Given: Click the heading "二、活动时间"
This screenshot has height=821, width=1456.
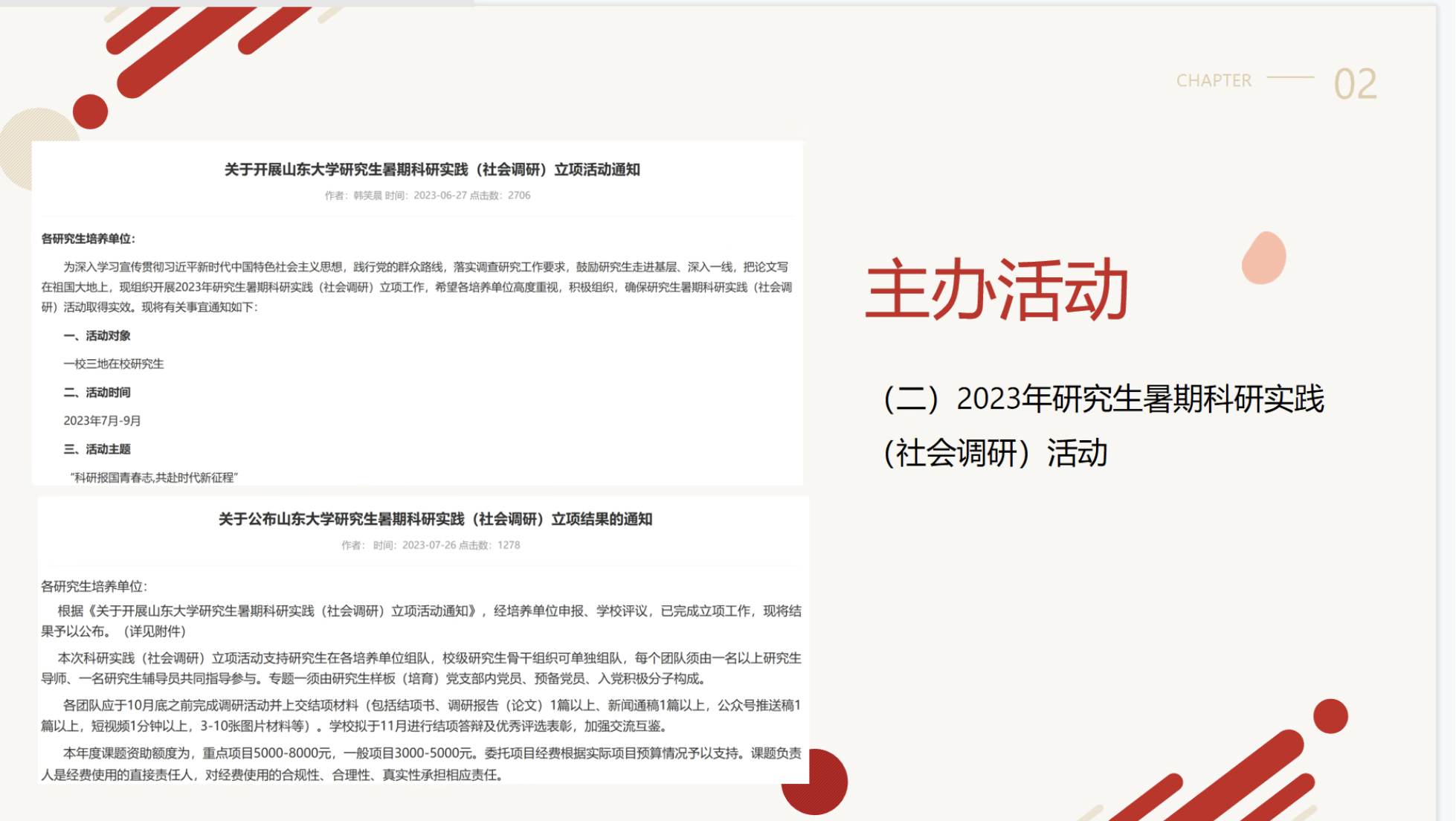Looking at the screenshot, I should (97, 393).
